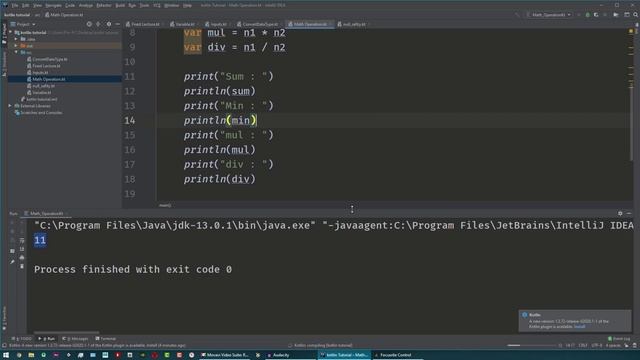Clear all console output trash icon
640x360 pixels.
[22, 266]
